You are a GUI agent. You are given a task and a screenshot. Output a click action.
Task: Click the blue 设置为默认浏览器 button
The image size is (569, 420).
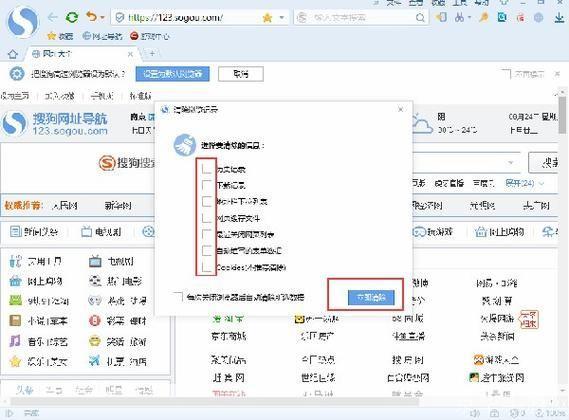tap(173, 74)
